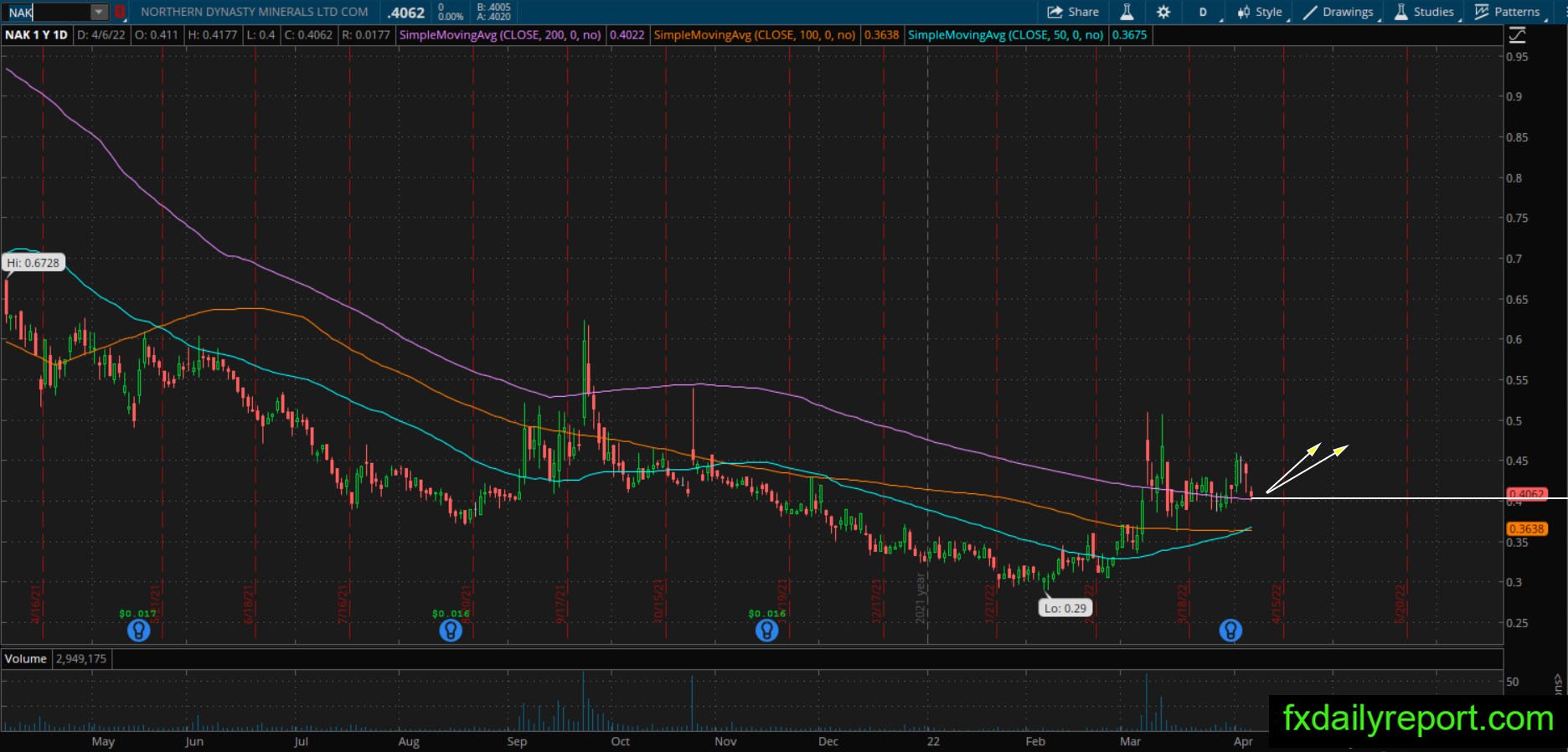Click the 50 SMA value 0.3675
The width and height of the screenshot is (1568, 752).
1129,35
